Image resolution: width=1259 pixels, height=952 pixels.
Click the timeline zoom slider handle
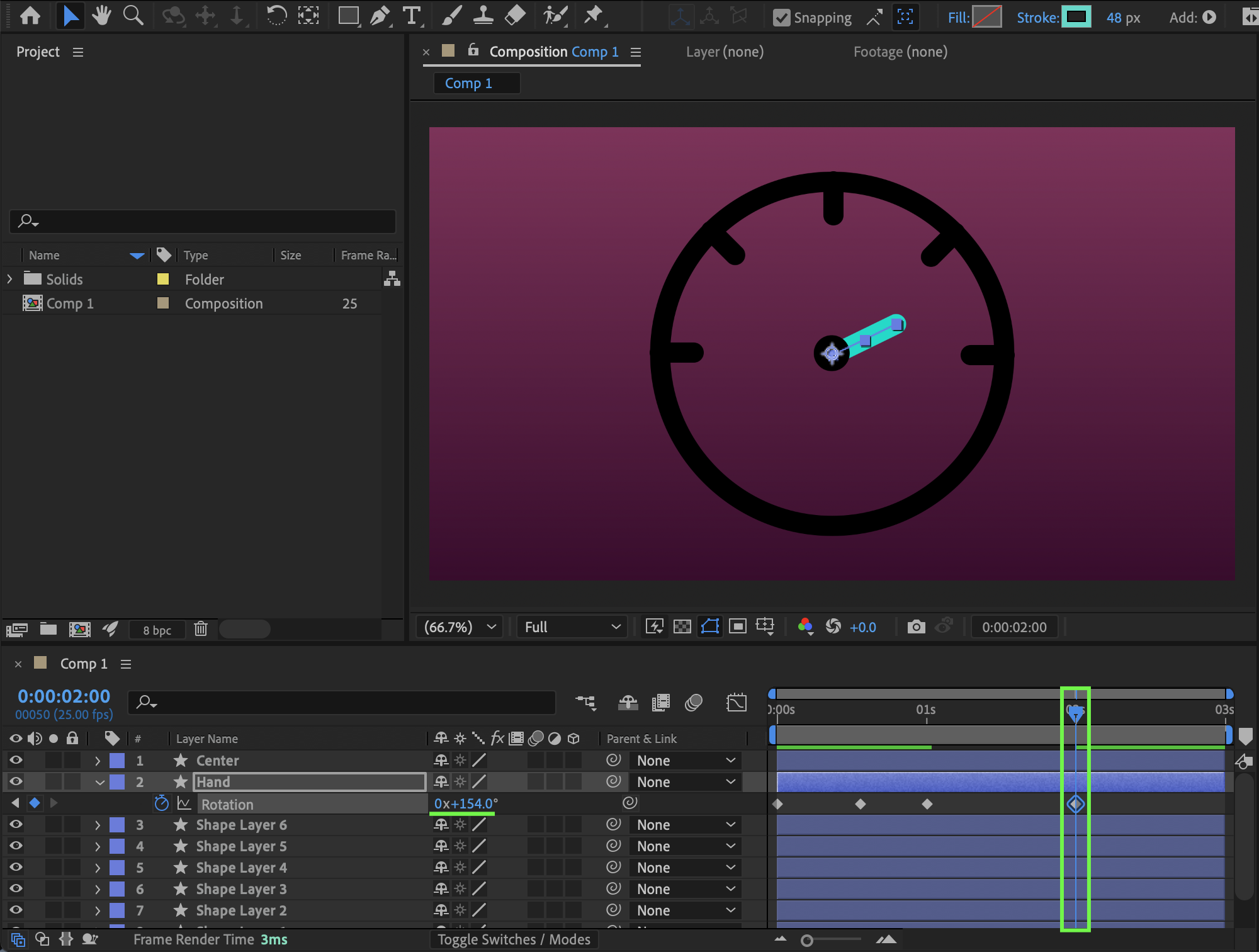point(806,941)
